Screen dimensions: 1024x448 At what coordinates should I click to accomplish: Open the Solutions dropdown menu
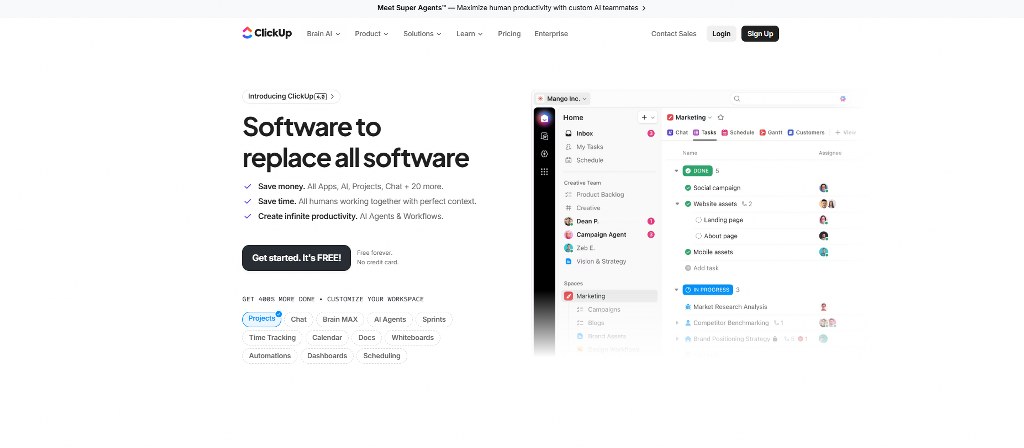[x=422, y=33]
